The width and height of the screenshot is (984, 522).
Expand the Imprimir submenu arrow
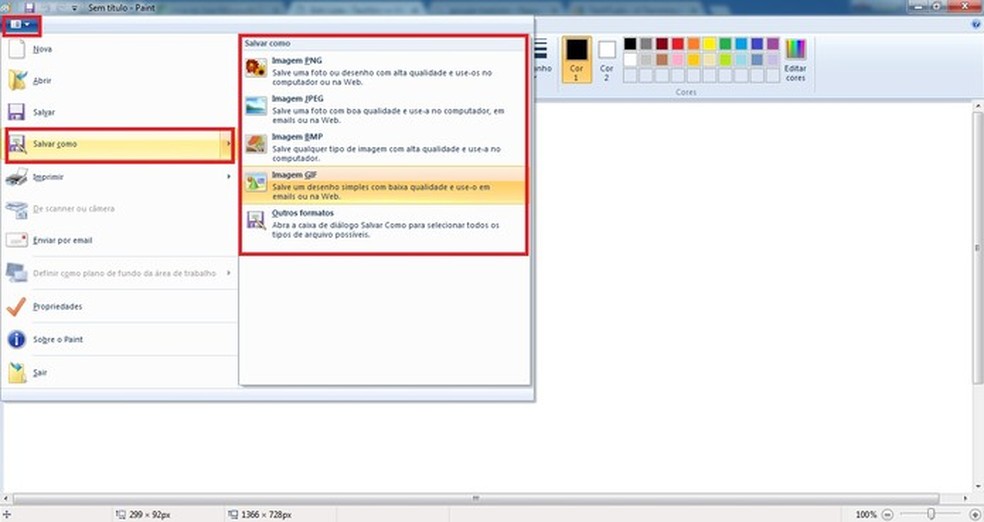[228, 177]
